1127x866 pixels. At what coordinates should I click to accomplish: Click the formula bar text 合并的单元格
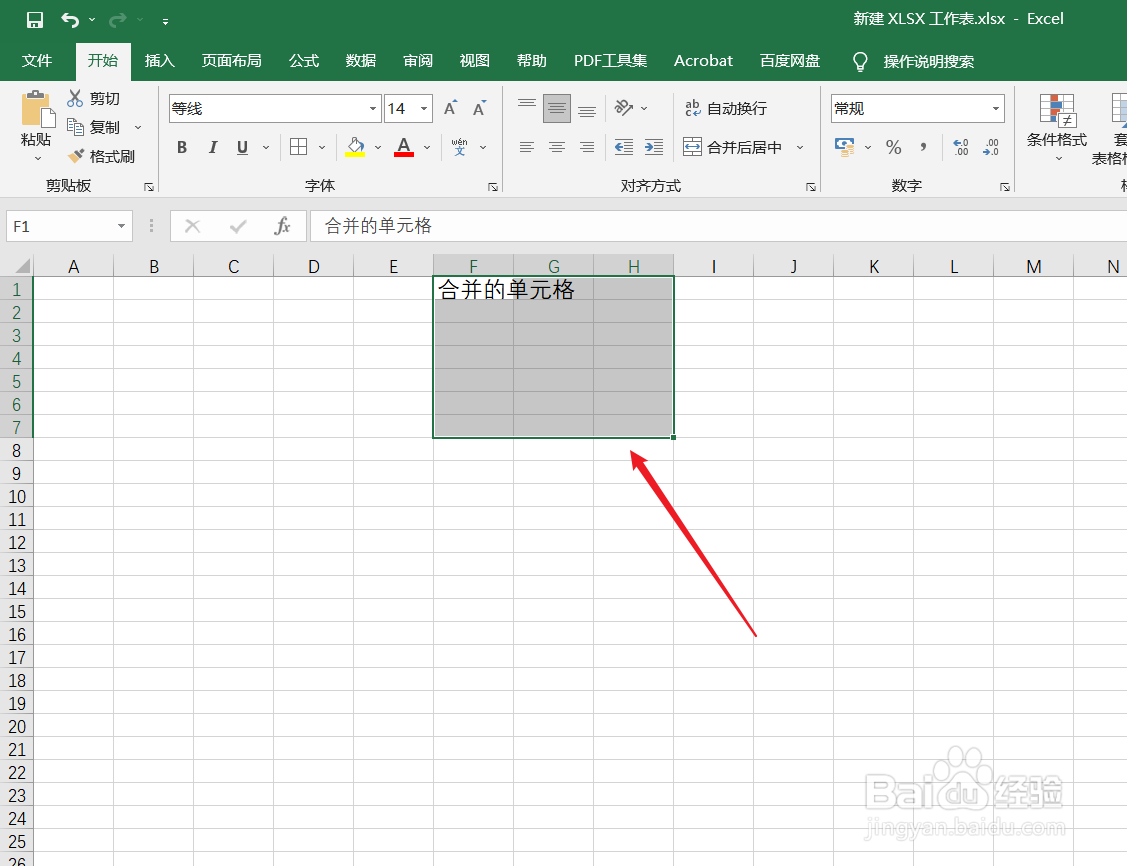click(378, 226)
